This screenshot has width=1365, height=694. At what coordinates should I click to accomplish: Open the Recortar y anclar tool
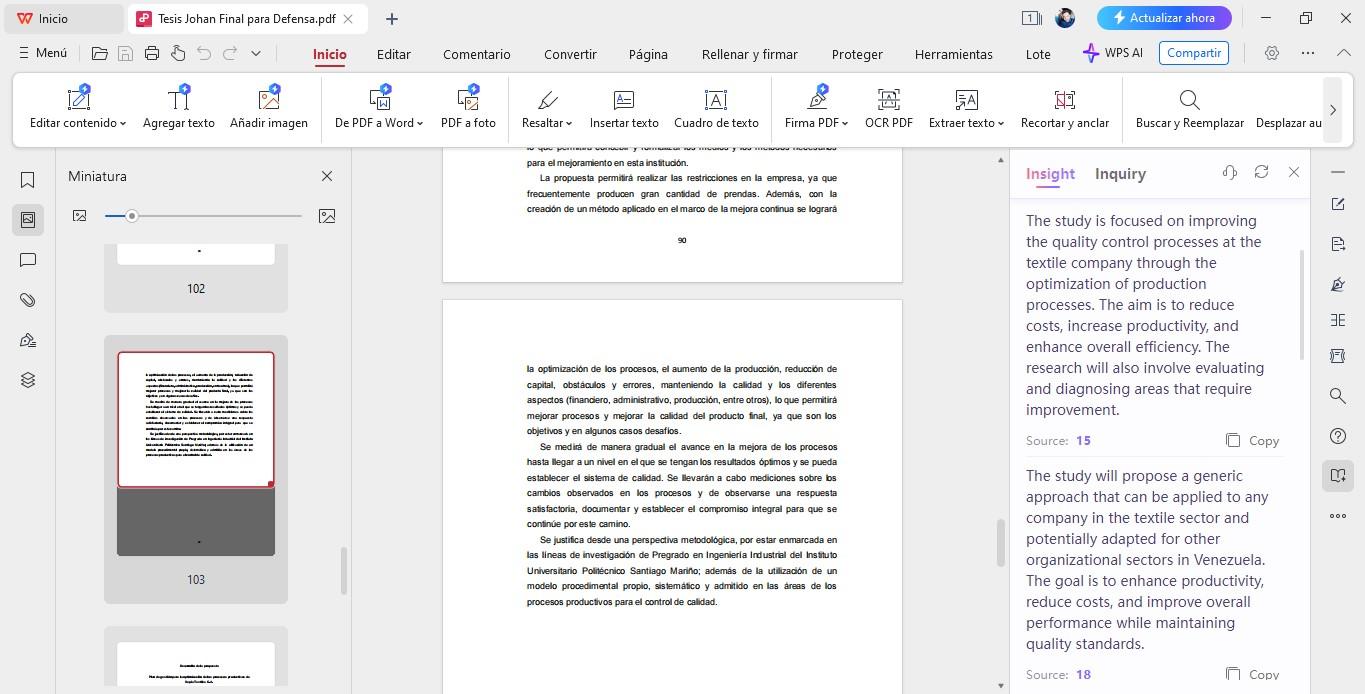point(1064,107)
